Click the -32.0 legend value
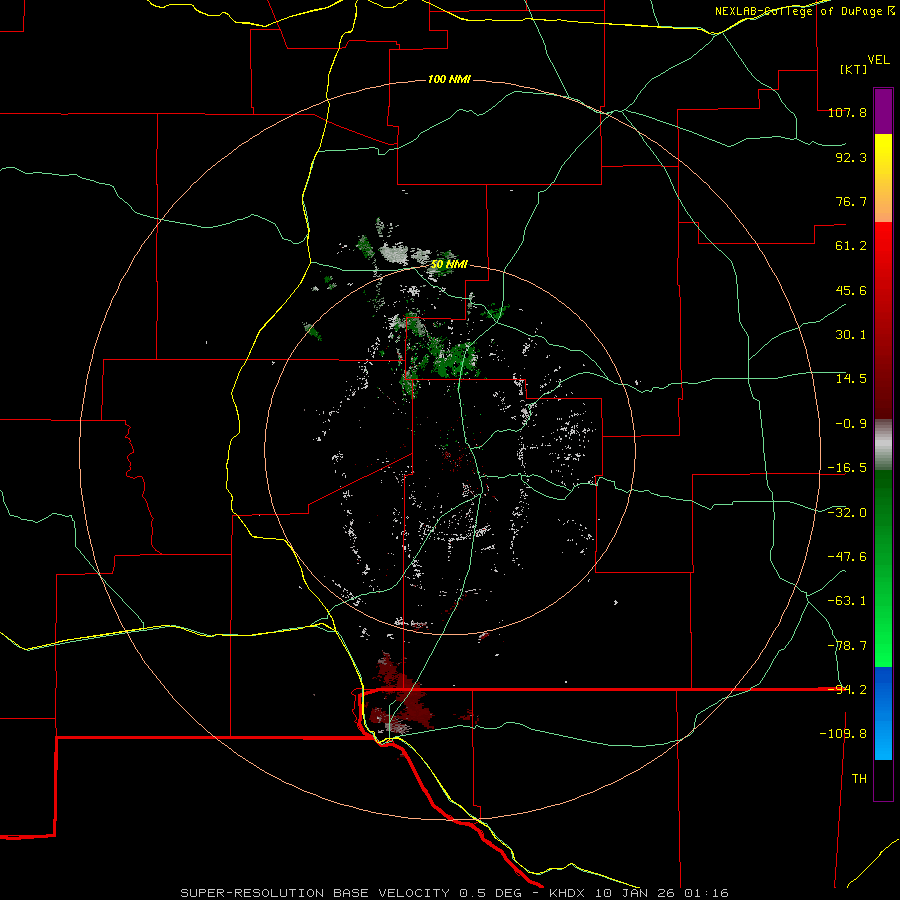 (847, 513)
